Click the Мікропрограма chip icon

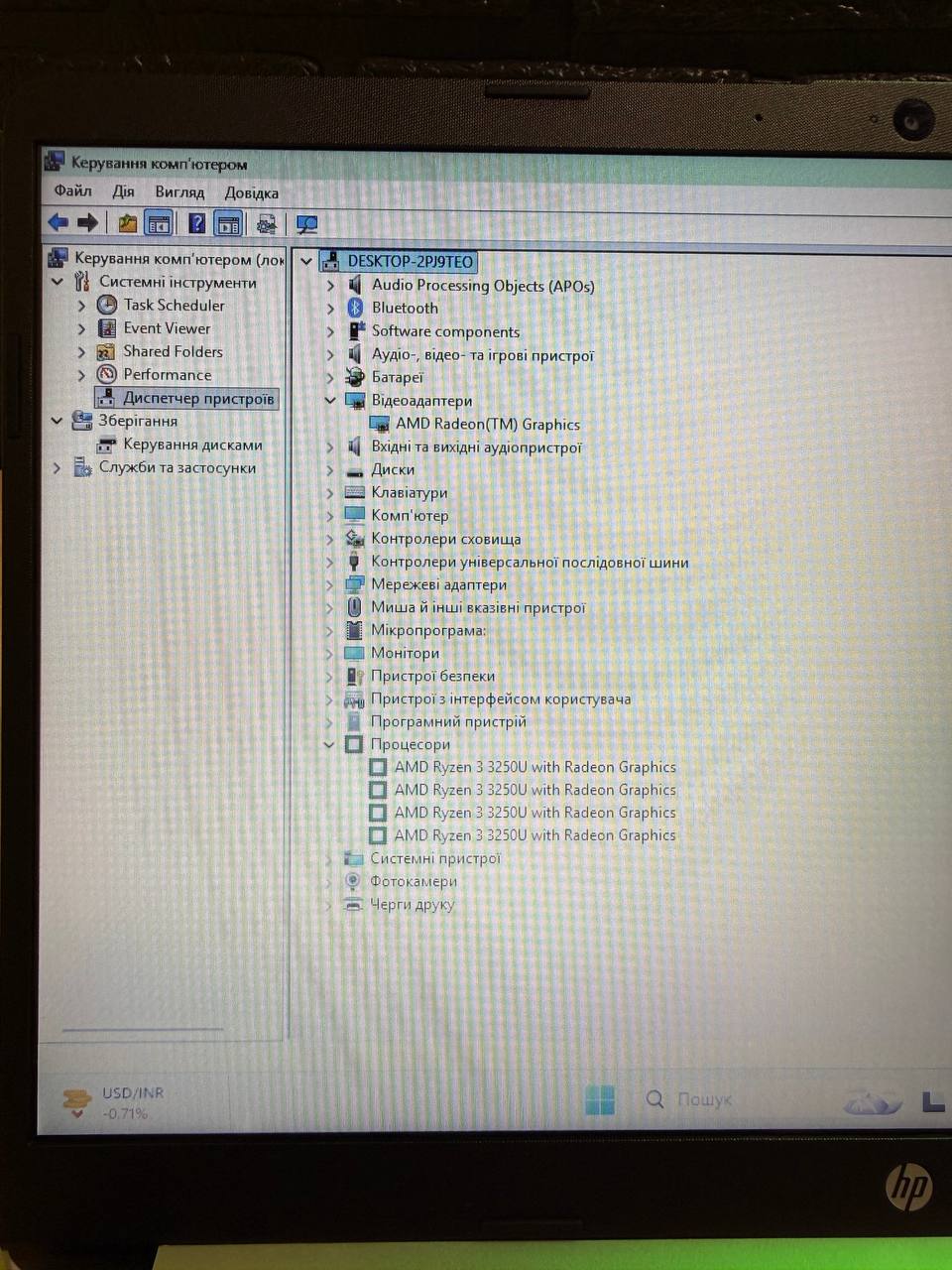pyautogui.click(x=354, y=630)
